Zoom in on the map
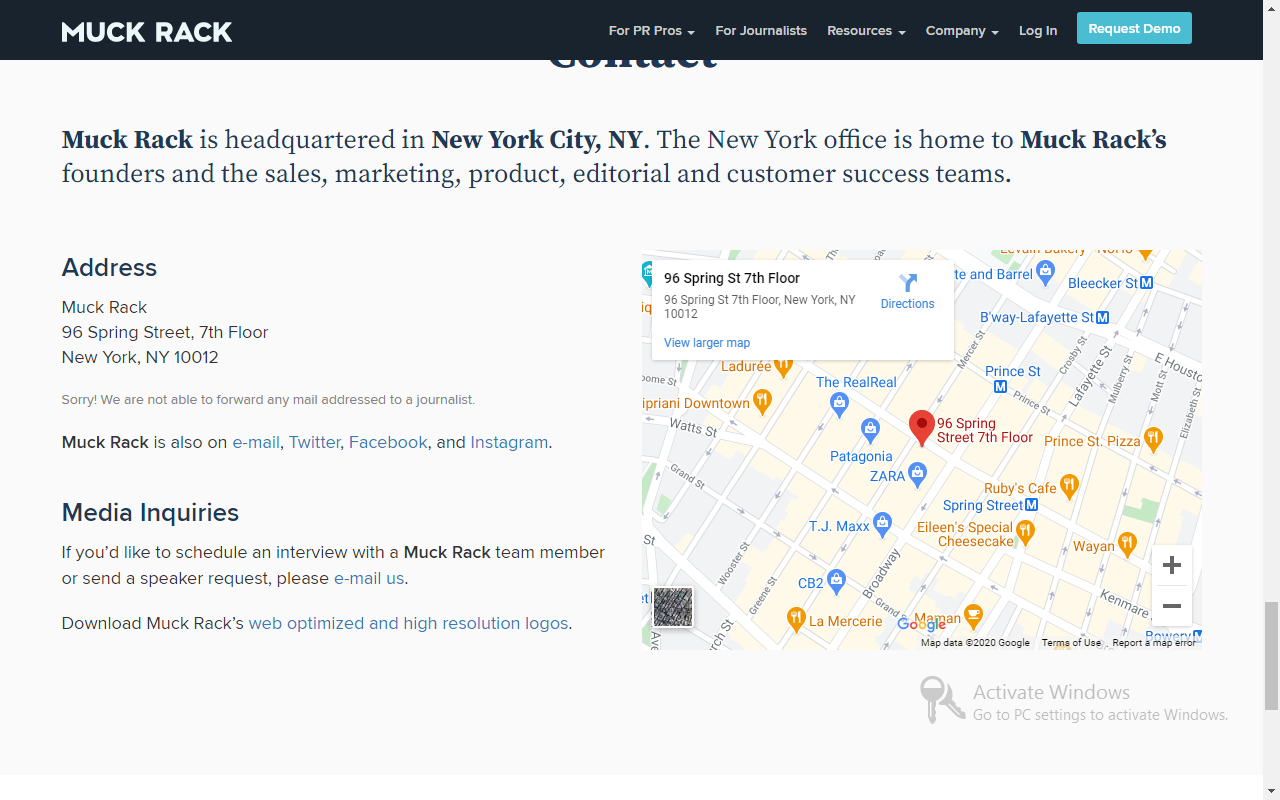1280x800 pixels. [x=1172, y=565]
